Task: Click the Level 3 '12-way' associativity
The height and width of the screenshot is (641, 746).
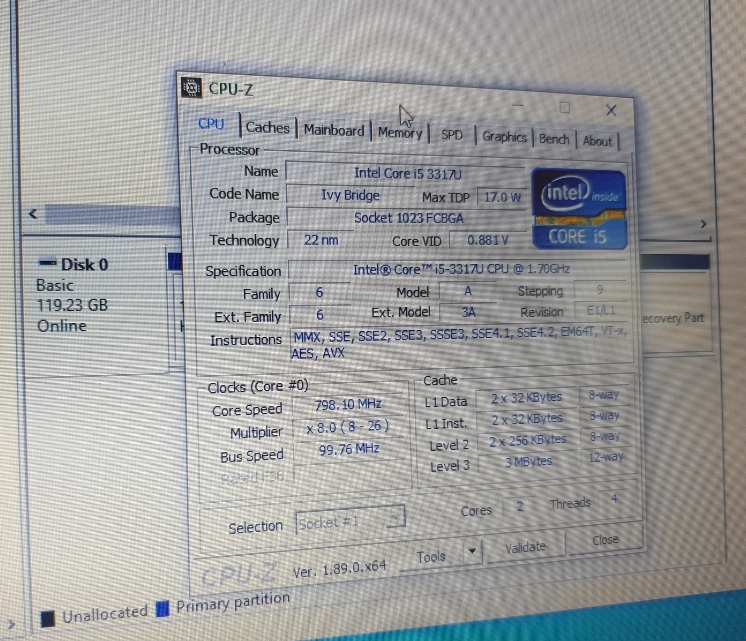Action: coord(606,457)
